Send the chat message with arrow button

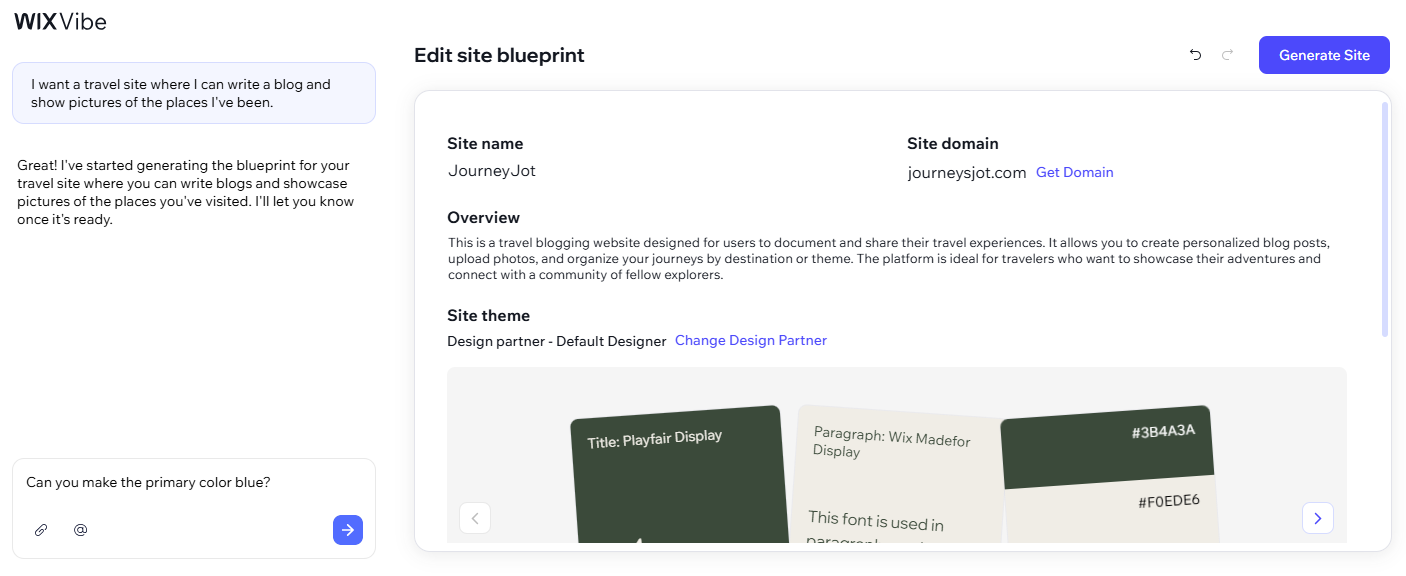[348, 530]
